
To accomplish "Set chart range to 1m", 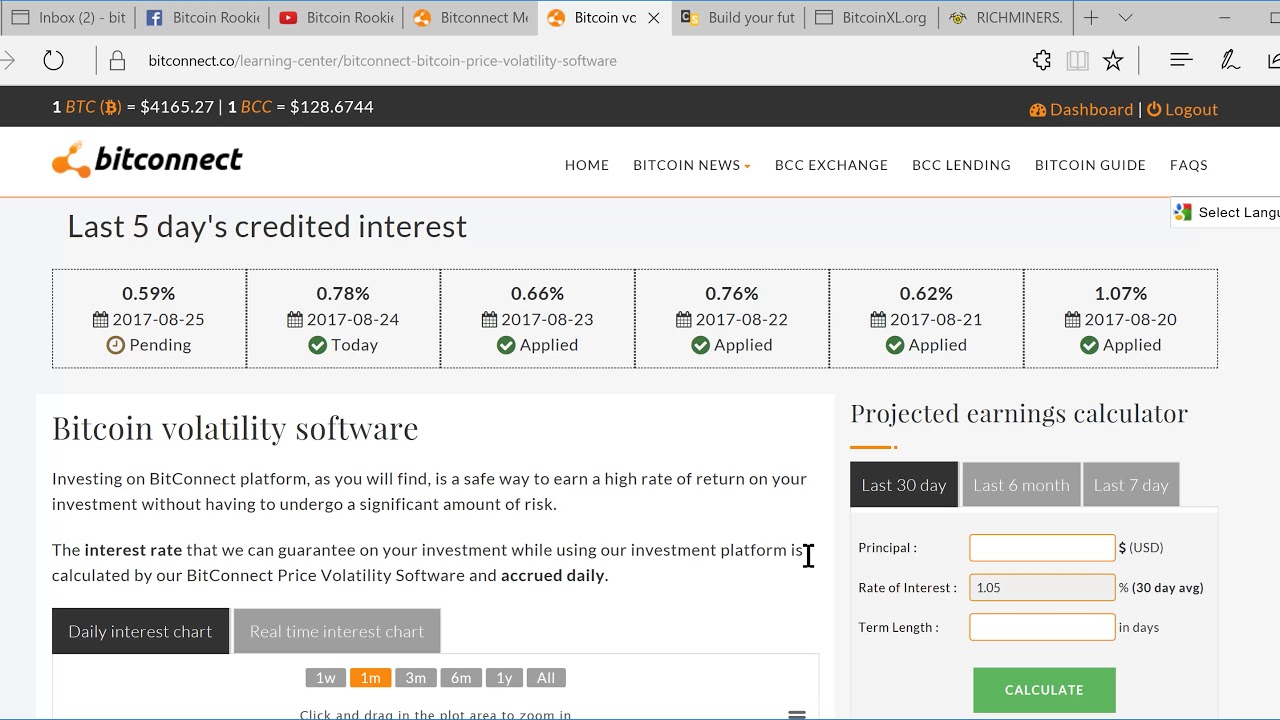I will pyautogui.click(x=370, y=678).
